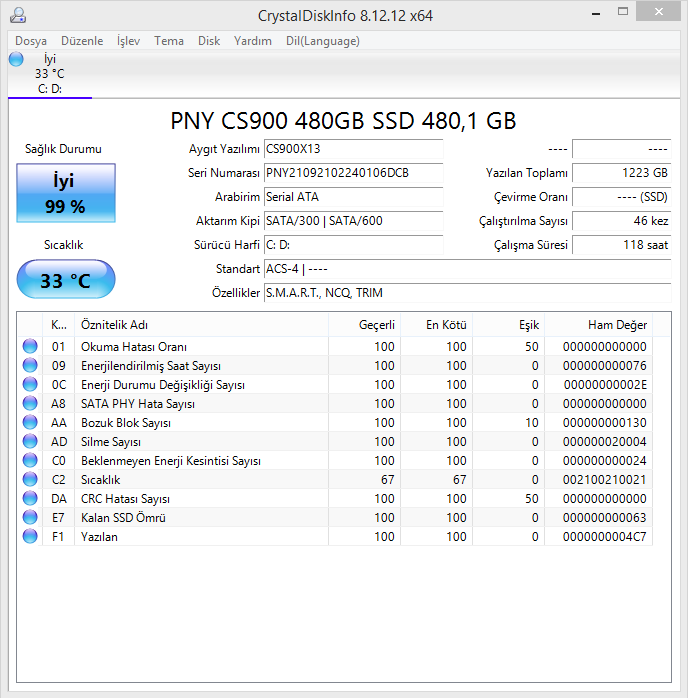688x698 pixels.
Task: Click the CrystalDiskInfo app icon in title bar
Action: 18,15
